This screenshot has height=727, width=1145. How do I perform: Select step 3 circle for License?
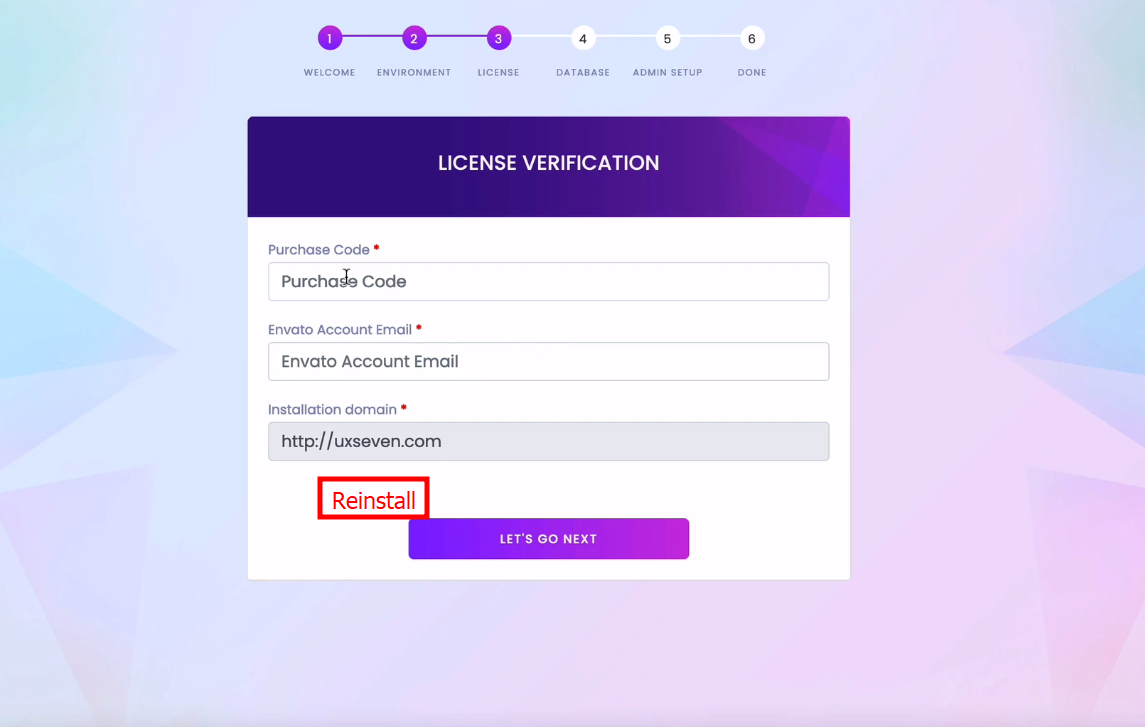pyautogui.click(x=498, y=39)
